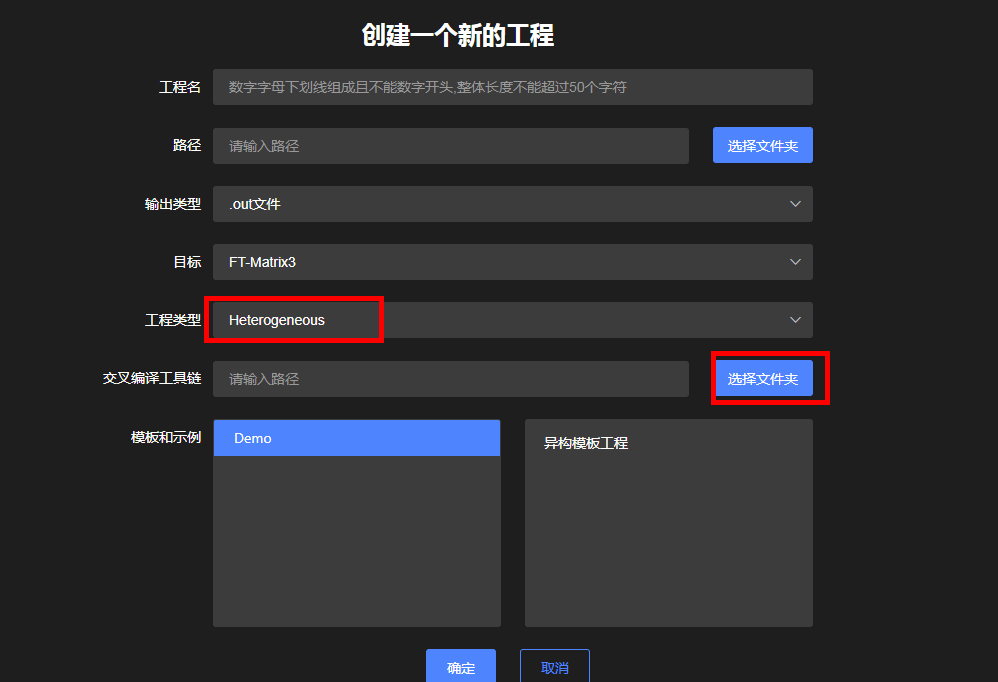Open the FT-Matrix3 target selector chevron
Screen dimensions: 998x682
click(x=795, y=261)
